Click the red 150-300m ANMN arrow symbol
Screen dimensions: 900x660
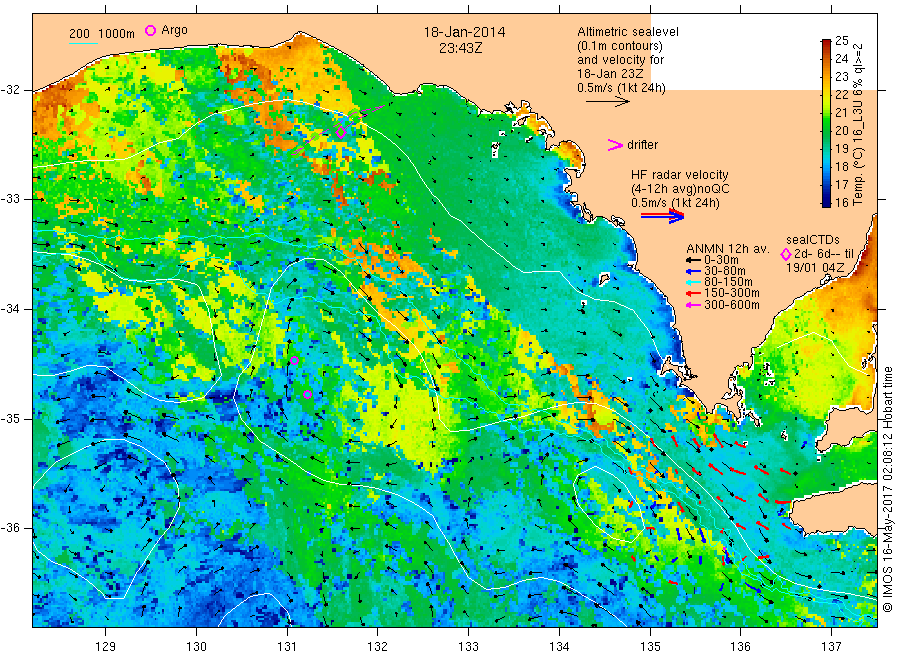pyautogui.click(x=694, y=293)
